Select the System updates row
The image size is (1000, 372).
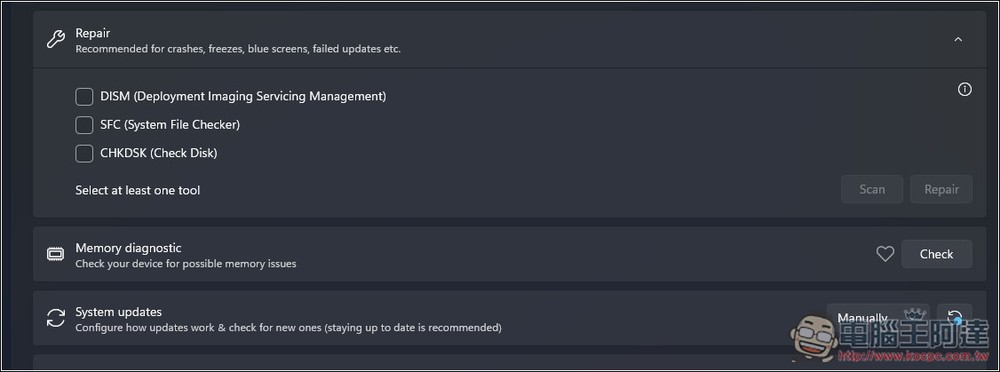pyautogui.click(x=510, y=318)
